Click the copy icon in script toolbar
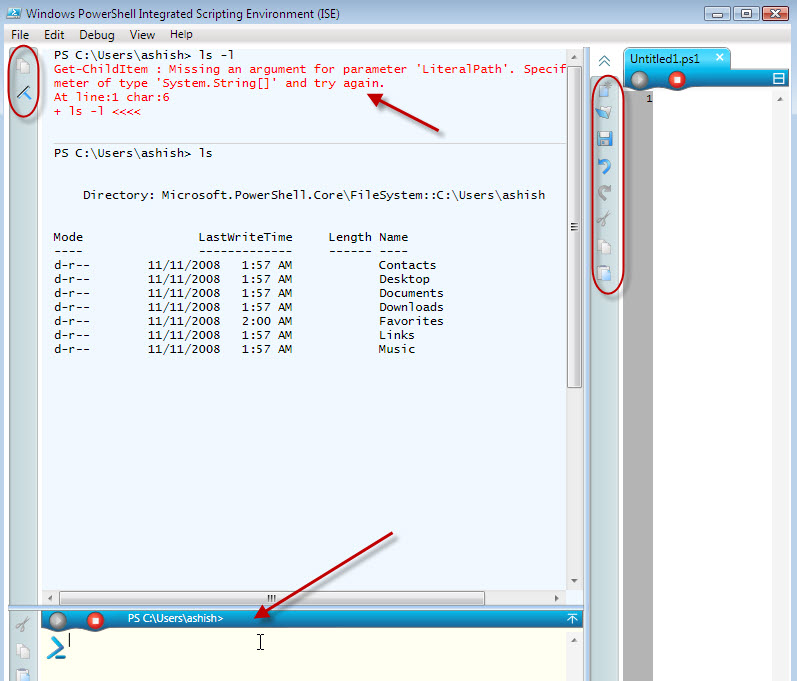 (604, 246)
